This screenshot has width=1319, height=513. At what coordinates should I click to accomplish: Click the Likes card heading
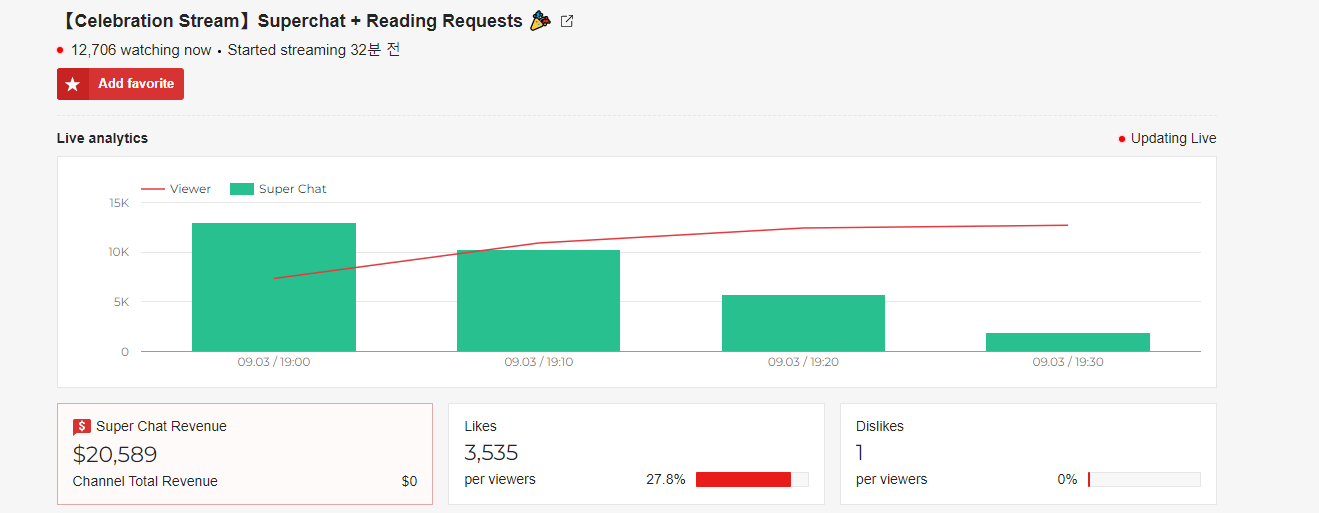(x=481, y=426)
